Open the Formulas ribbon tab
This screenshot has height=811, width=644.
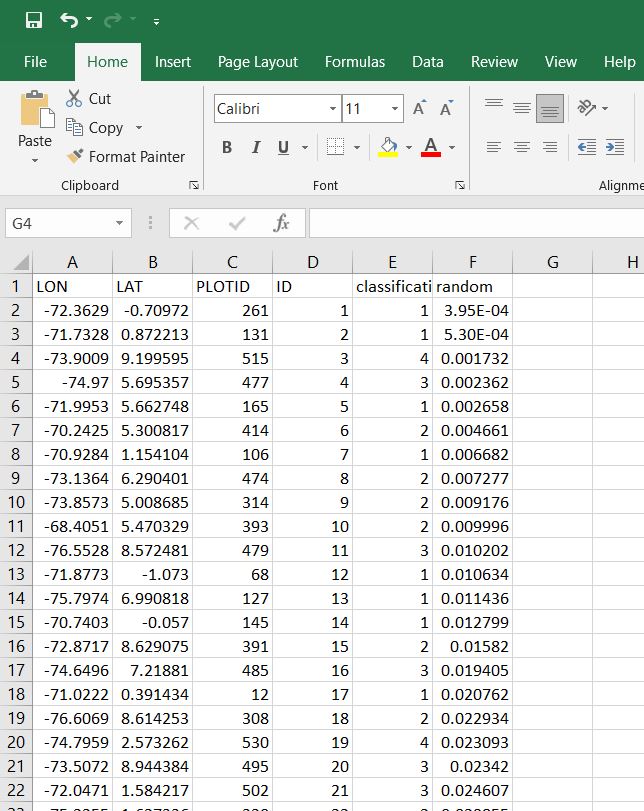[354, 62]
